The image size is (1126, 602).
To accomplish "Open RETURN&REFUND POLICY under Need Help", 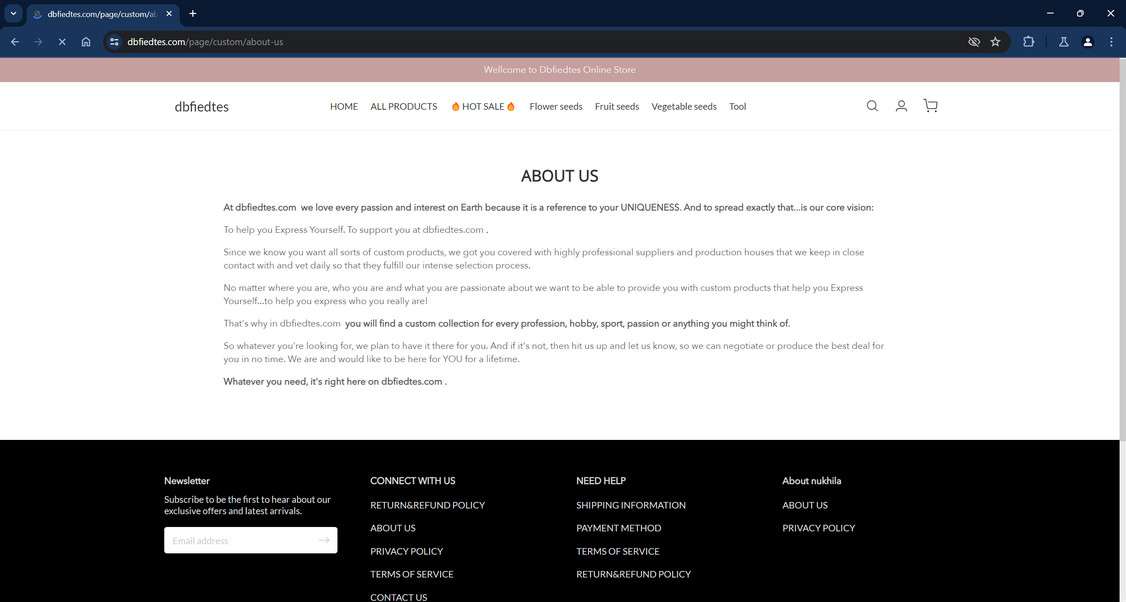I will (633, 574).
